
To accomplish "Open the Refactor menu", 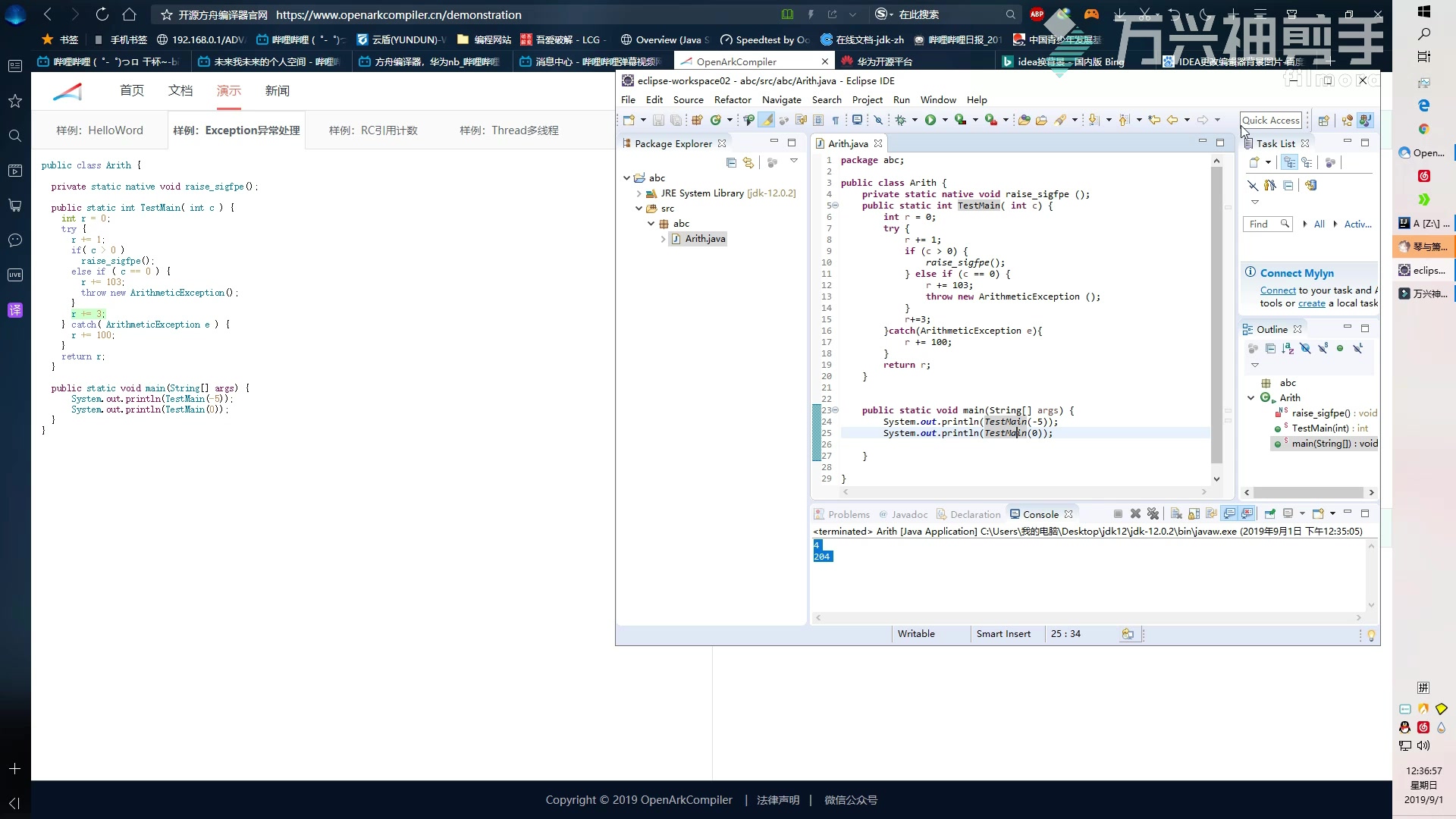I will 732,99.
